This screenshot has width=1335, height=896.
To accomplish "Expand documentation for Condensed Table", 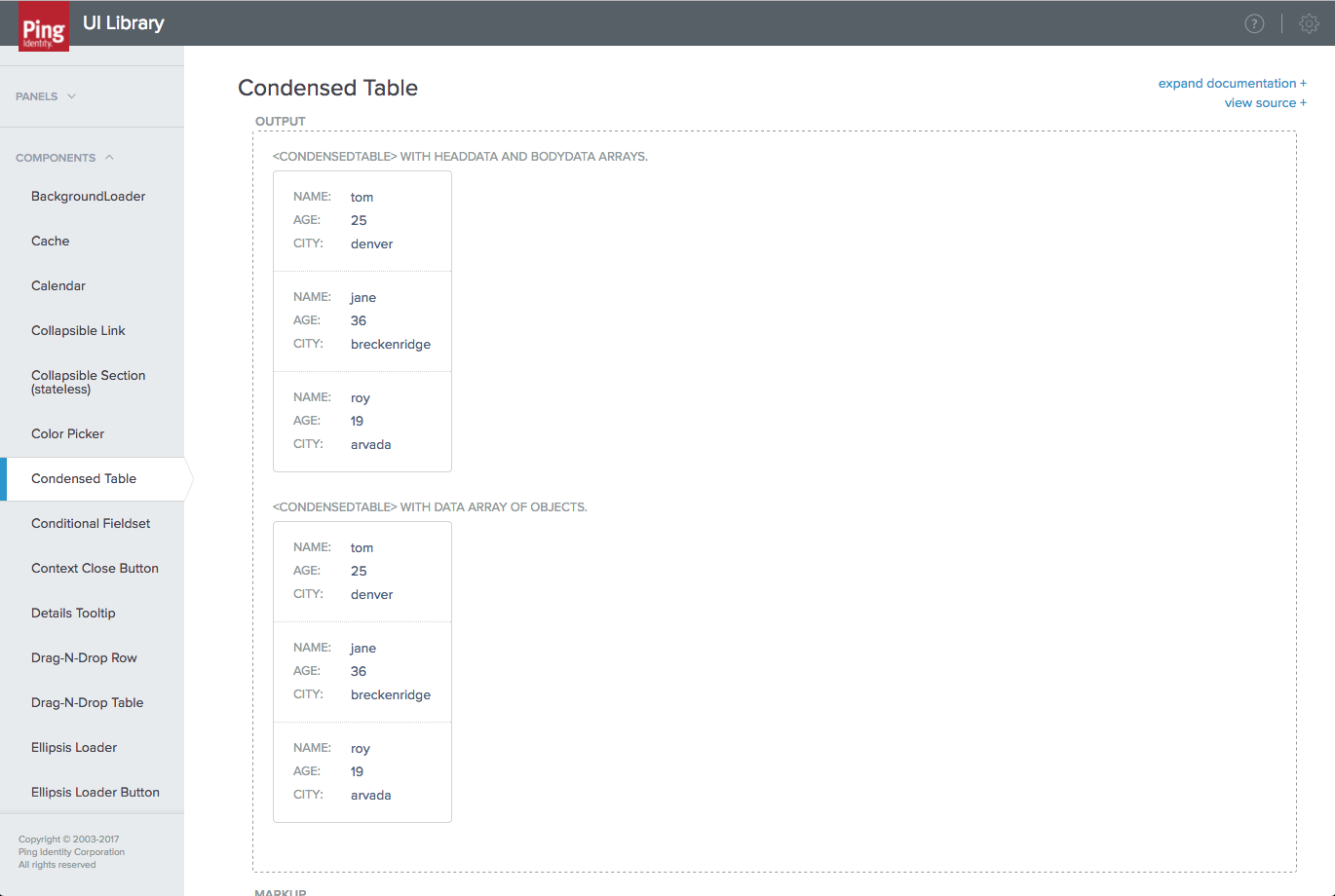I will [x=1232, y=84].
